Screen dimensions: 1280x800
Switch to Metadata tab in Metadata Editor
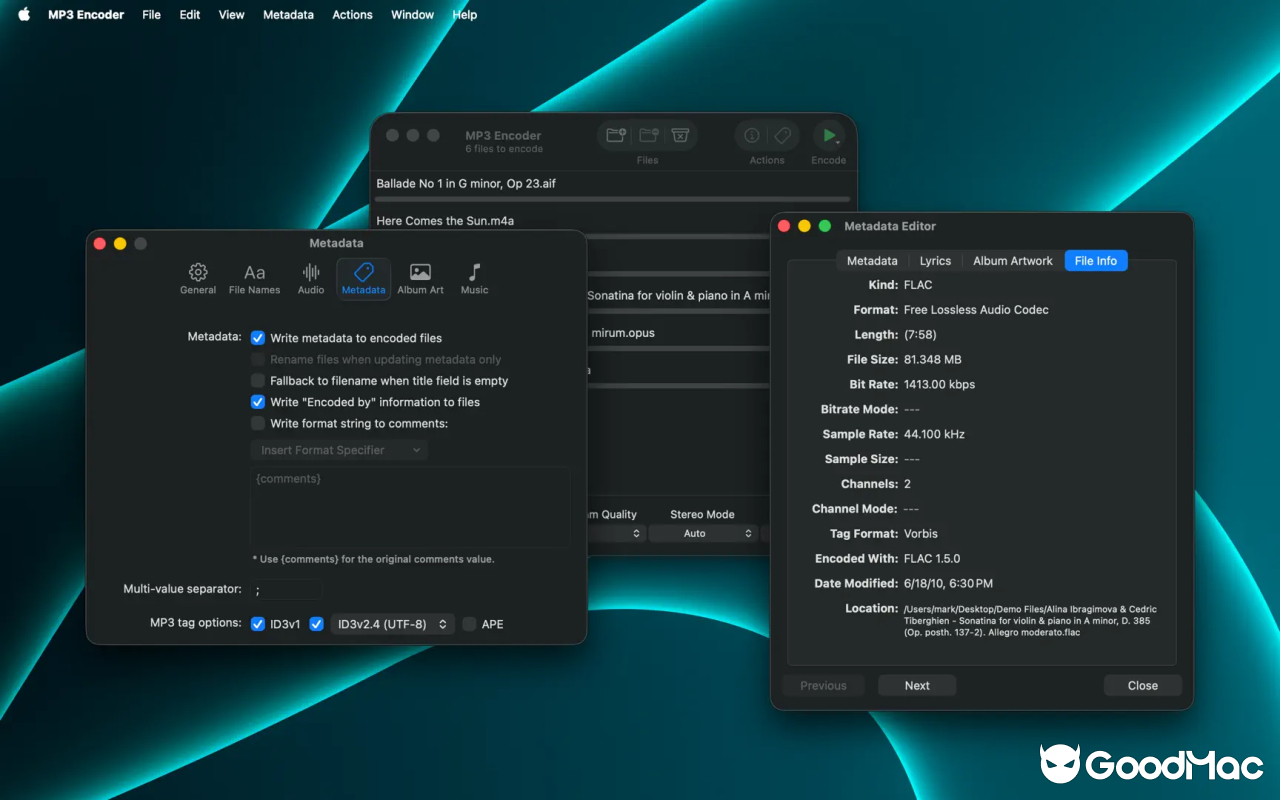pos(872,261)
